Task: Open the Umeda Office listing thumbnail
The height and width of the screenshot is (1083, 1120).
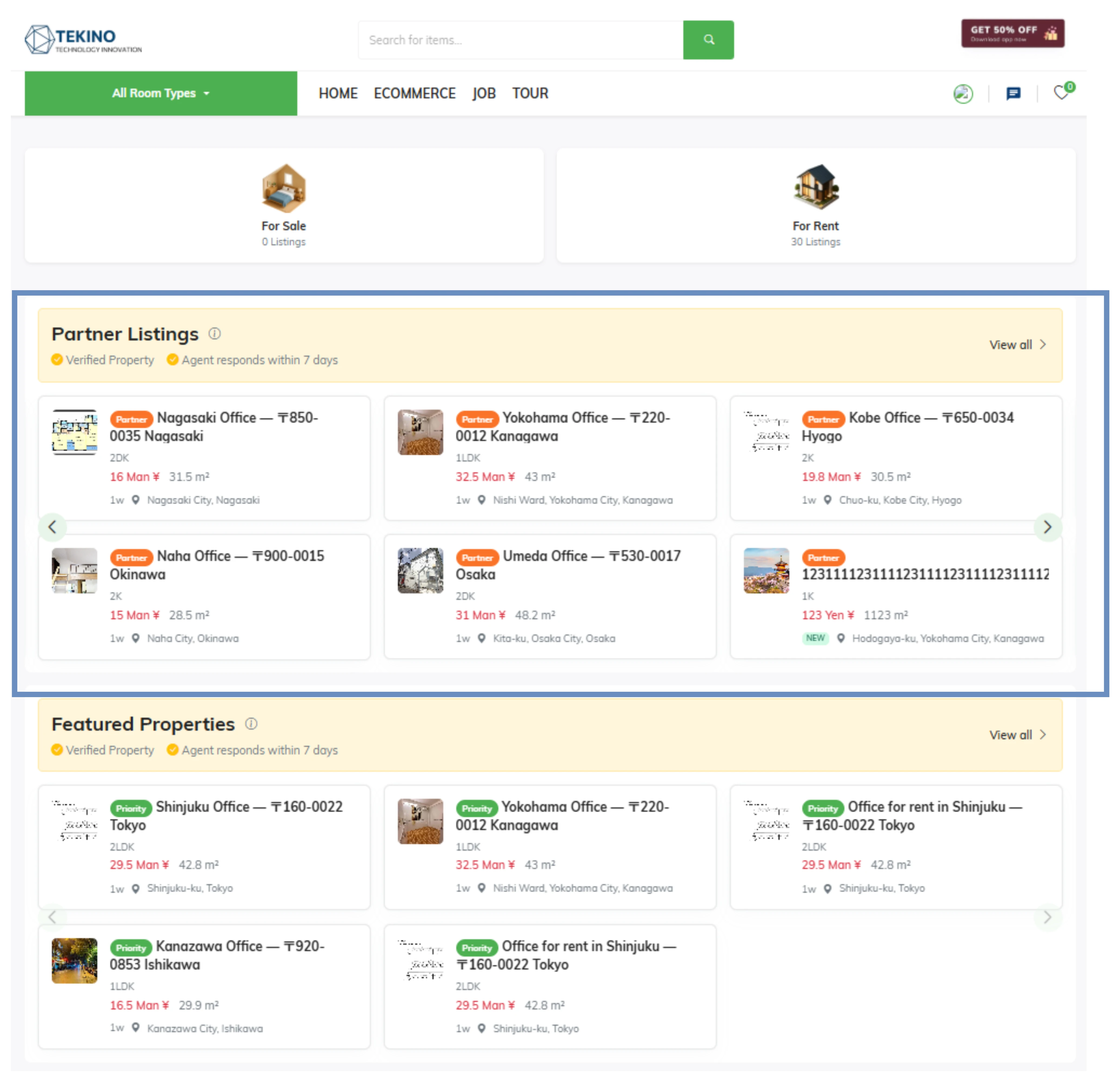Action: [420, 570]
